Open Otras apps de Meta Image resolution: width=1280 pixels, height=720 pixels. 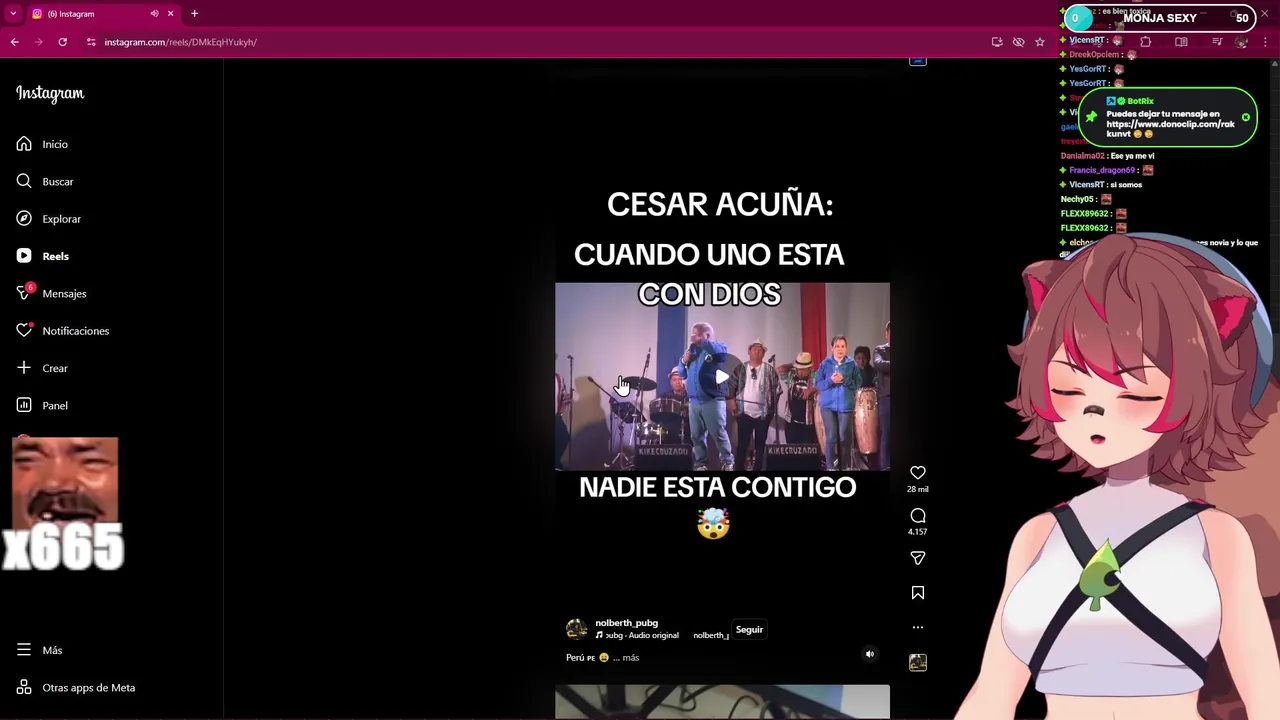(x=75, y=687)
